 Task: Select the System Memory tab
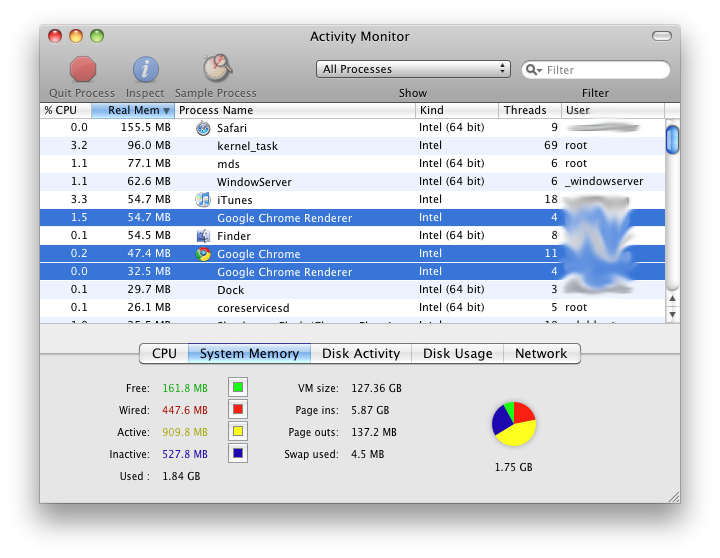click(x=249, y=354)
